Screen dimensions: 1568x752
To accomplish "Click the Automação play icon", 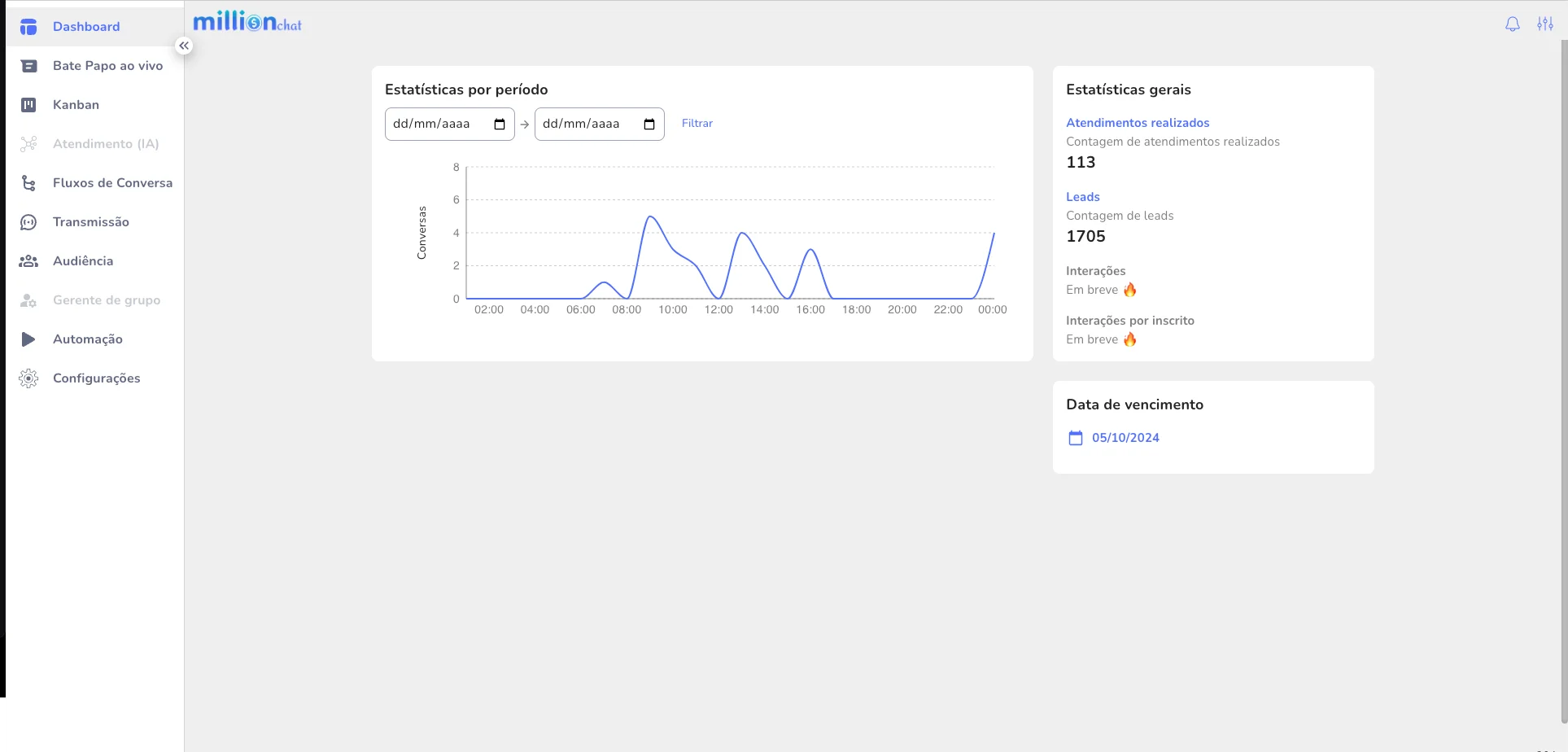I will (28, 339).
